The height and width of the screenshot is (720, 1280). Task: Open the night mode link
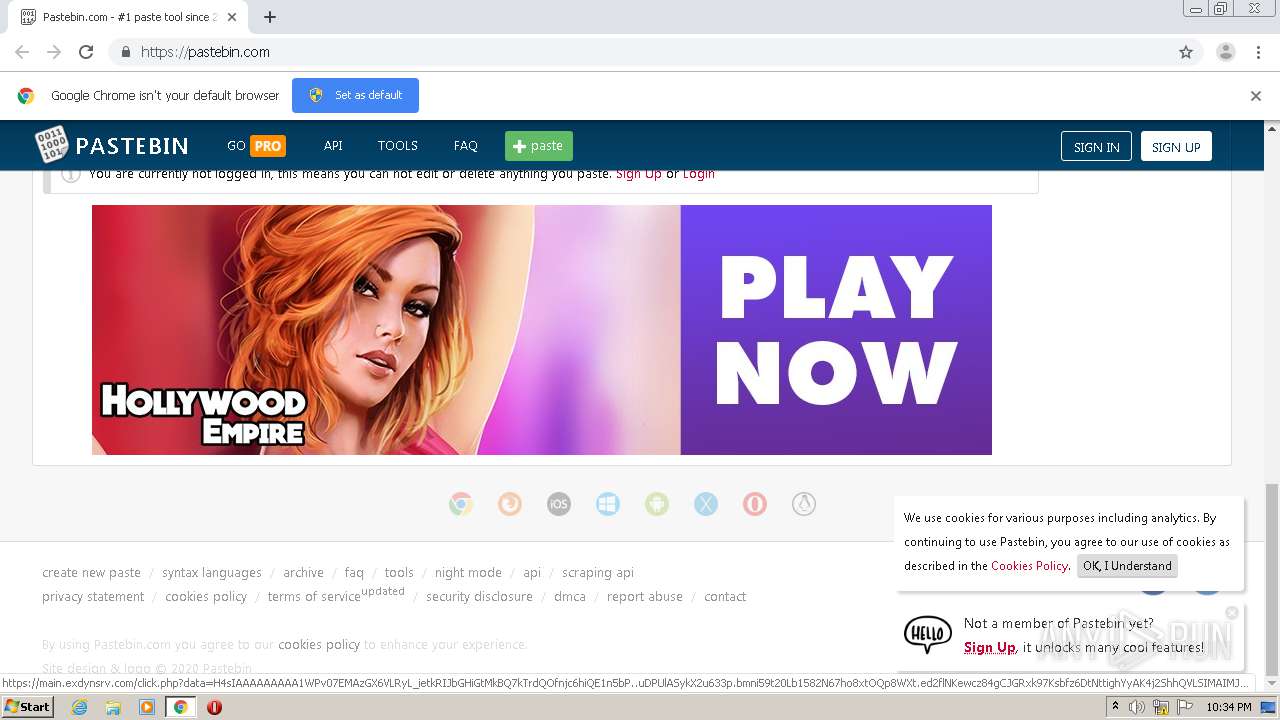[x=468, y=572]
